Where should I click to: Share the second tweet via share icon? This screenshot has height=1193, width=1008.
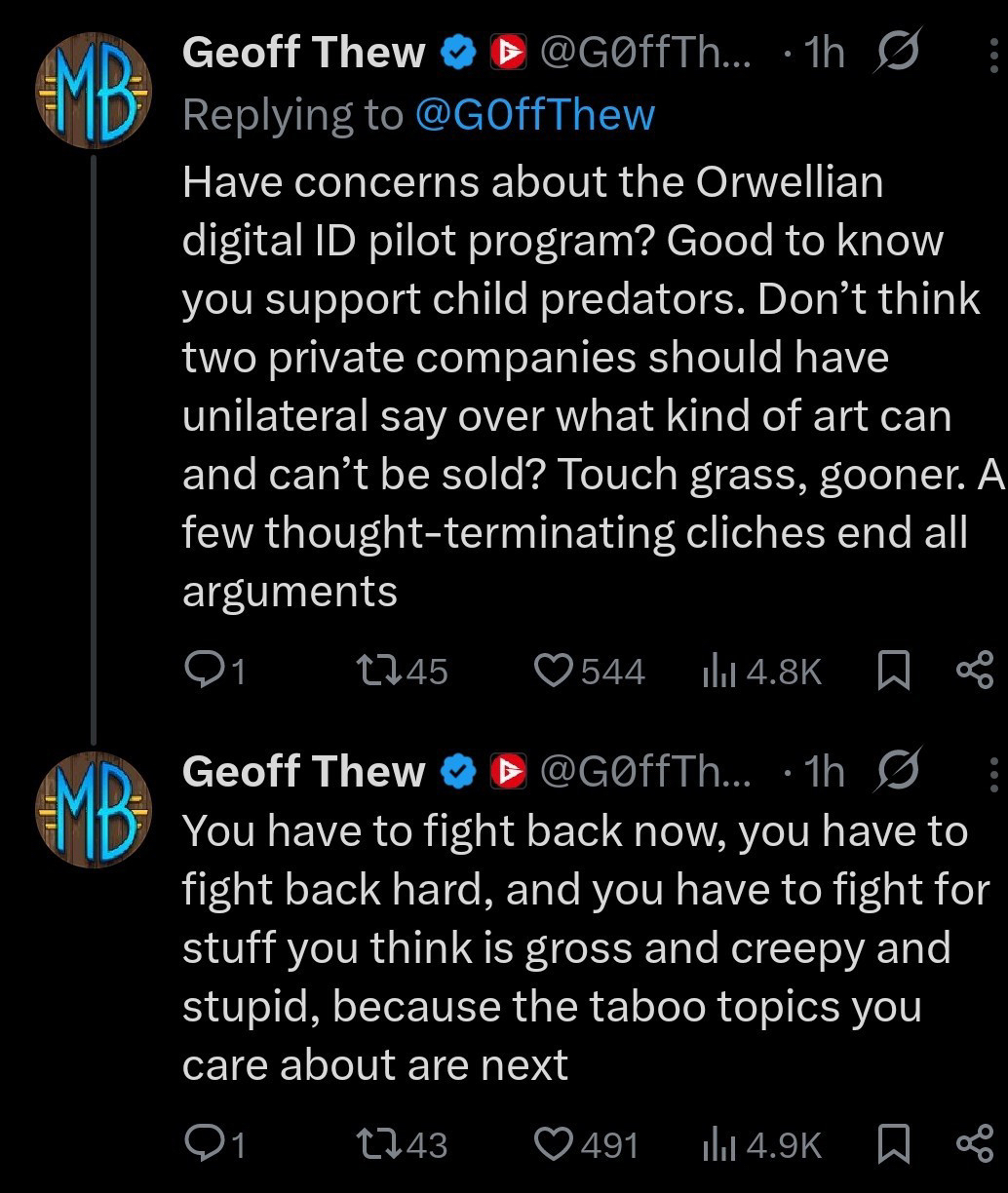click(974, 1144)
